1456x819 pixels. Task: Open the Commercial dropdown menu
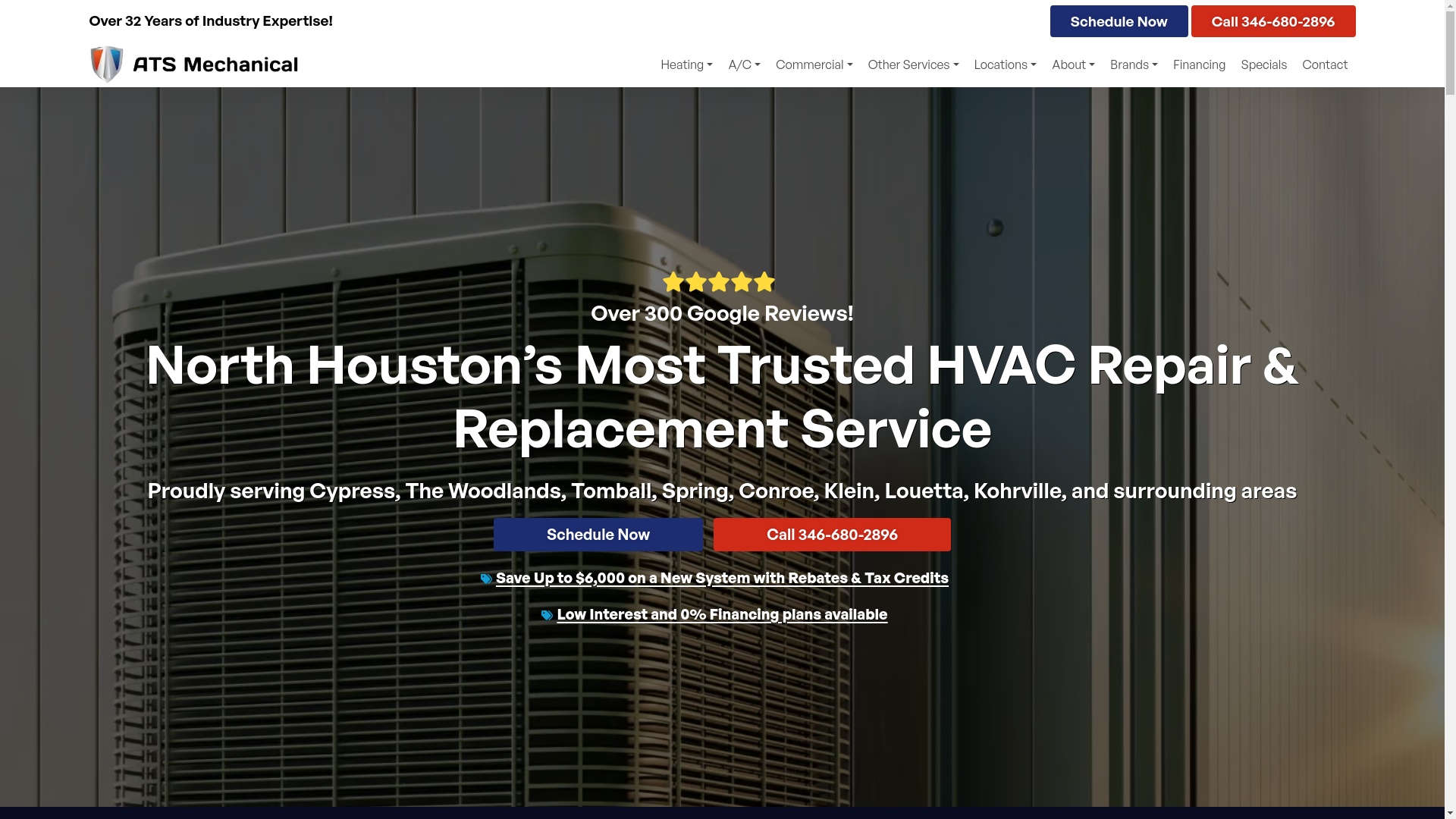tap(814, 64)
